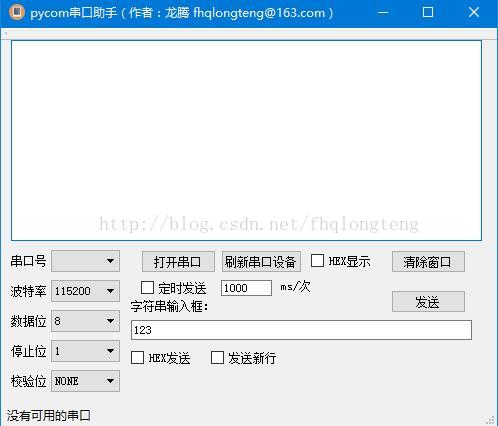Viewport: 498px width, 426px height.
Task: Open the 校验位 NONE parity dropdown
Action: (85, 381)
